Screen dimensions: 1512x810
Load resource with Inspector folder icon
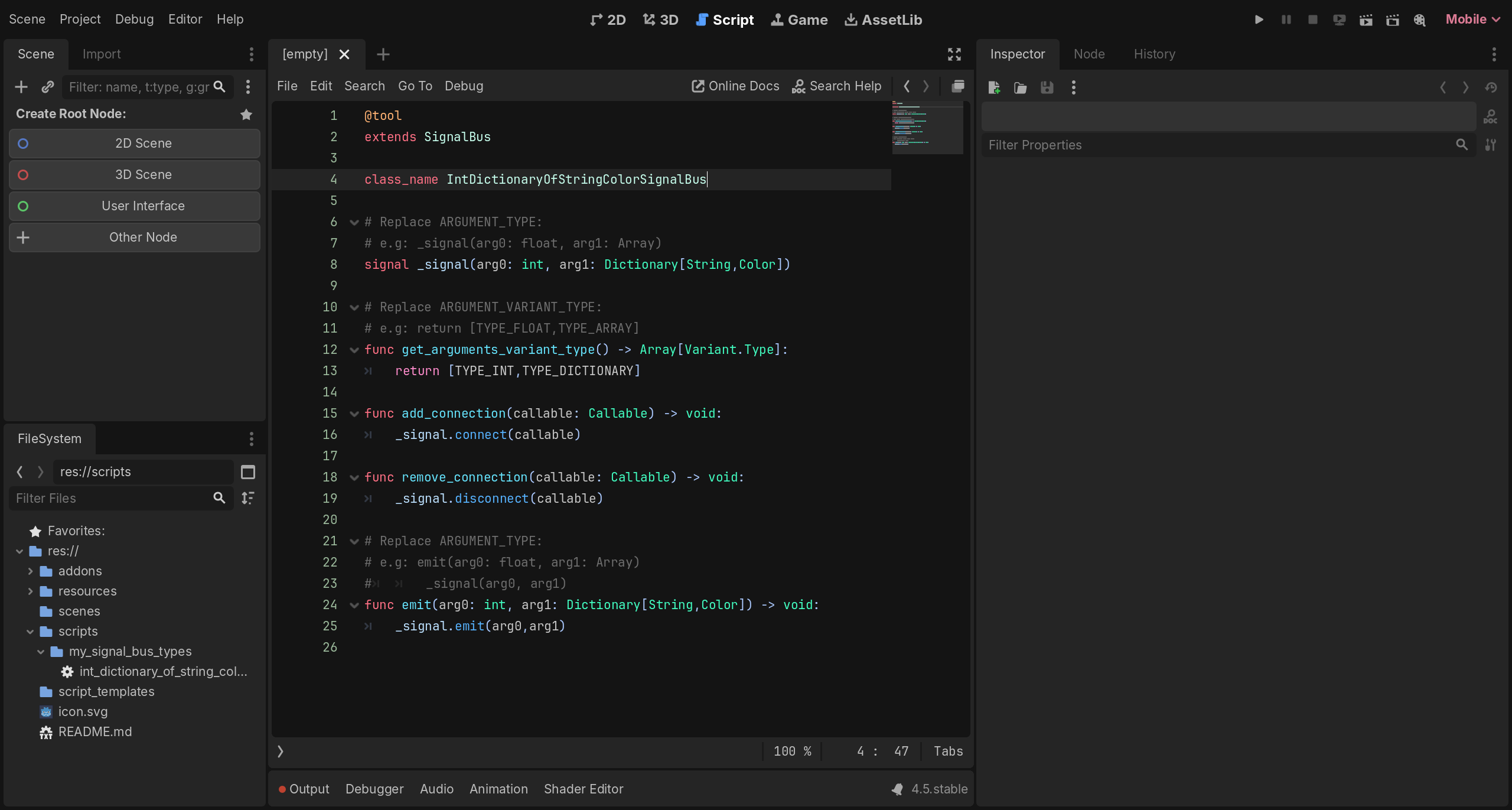coord(1020,87)
